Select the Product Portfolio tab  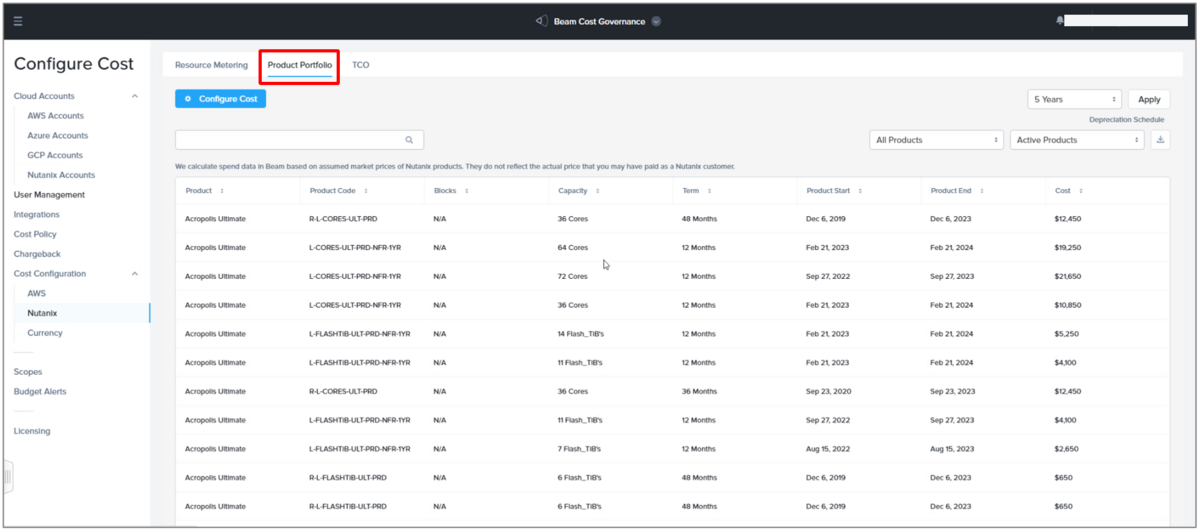coord(300,65)
